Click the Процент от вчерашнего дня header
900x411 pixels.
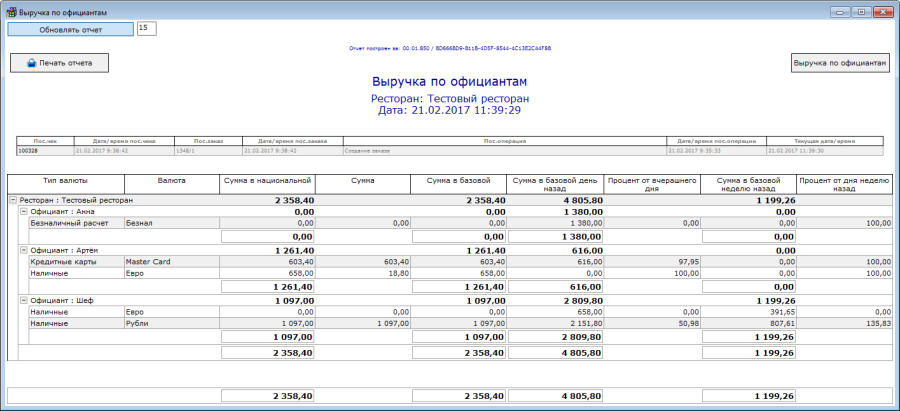650,183
